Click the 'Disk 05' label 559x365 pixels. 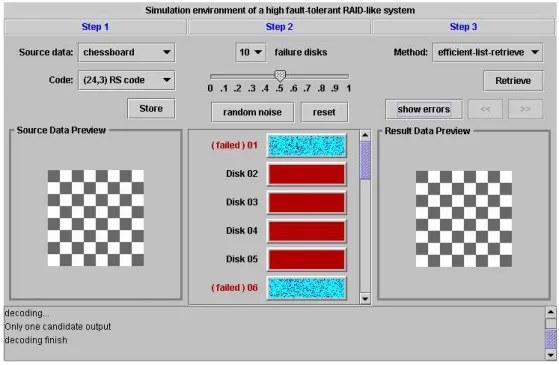242,259
